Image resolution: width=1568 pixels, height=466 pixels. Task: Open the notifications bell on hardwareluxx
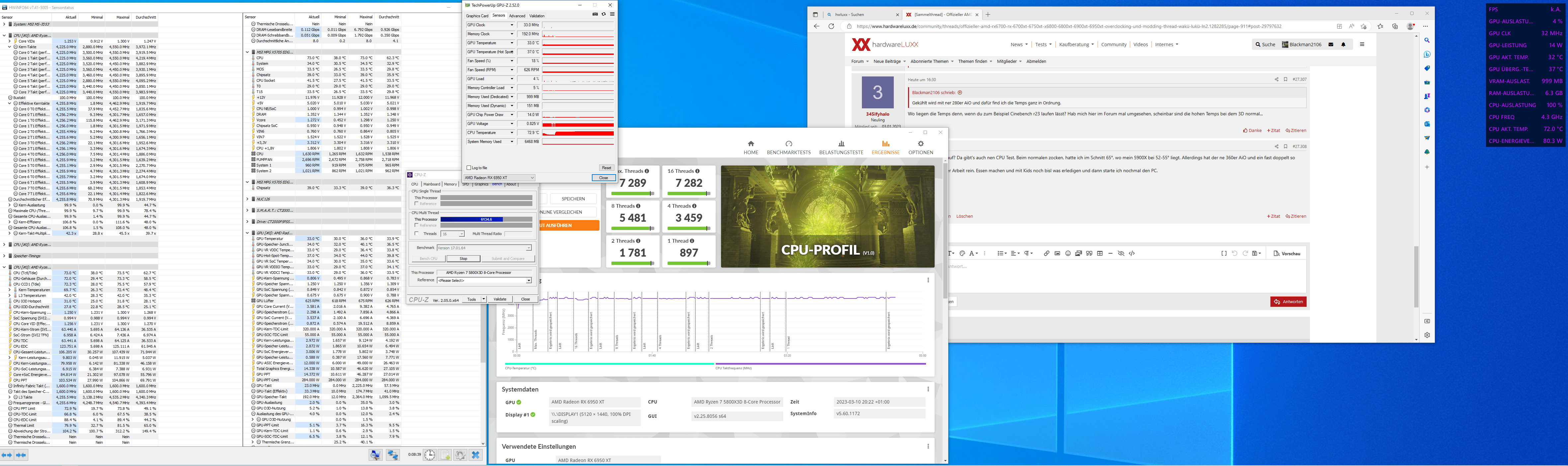(x=1343, y=45)
